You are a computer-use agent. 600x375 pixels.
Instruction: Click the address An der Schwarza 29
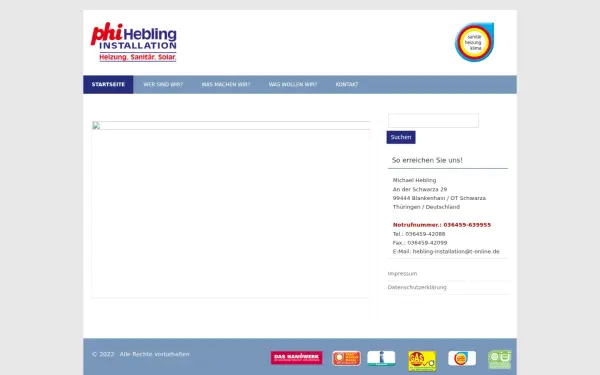coord(420,189)
